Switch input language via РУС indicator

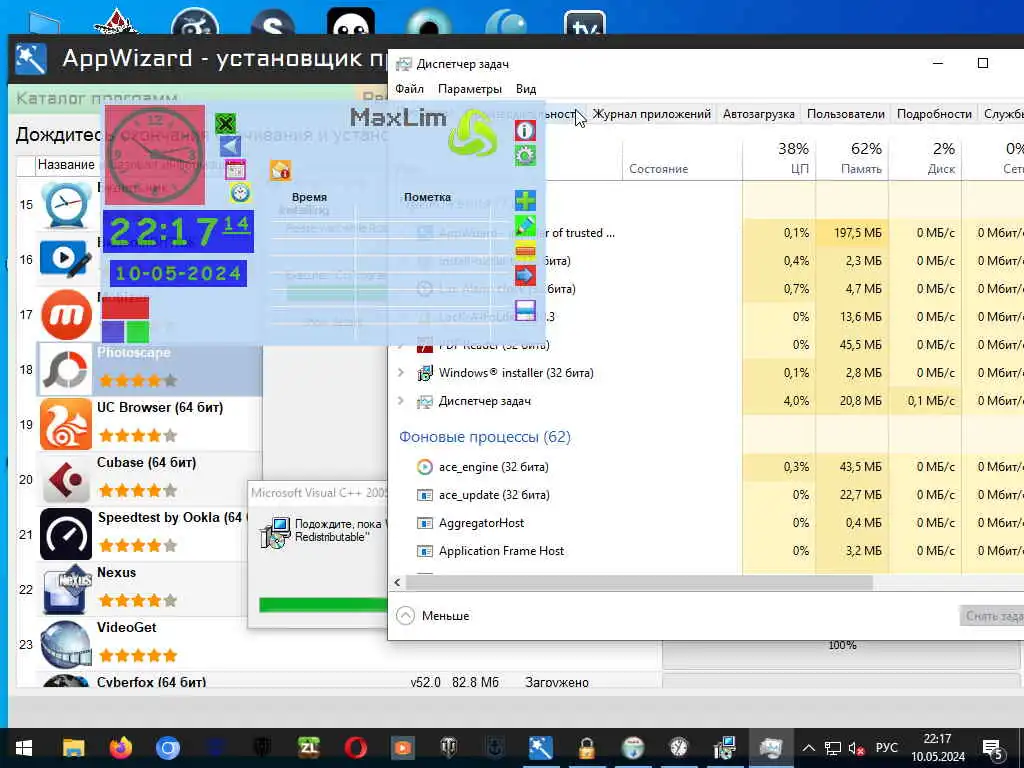coord(886,748)
